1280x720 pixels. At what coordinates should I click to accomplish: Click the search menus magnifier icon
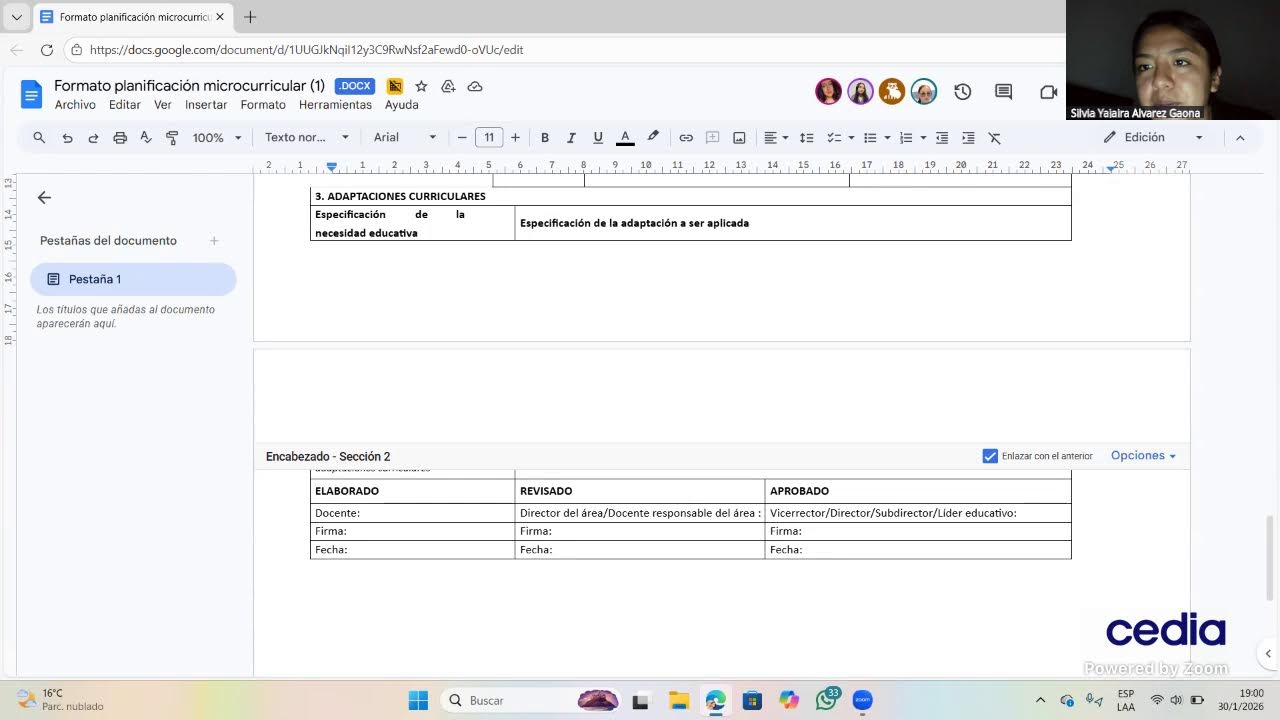(x=39, y=138)
